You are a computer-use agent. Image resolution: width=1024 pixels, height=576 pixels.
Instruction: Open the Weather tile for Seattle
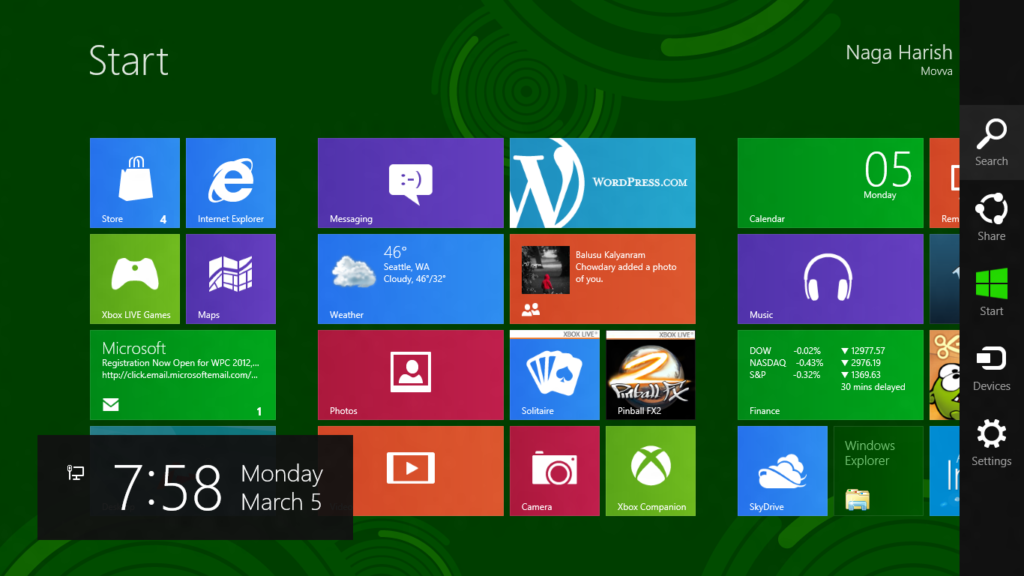tap(411, 279)
